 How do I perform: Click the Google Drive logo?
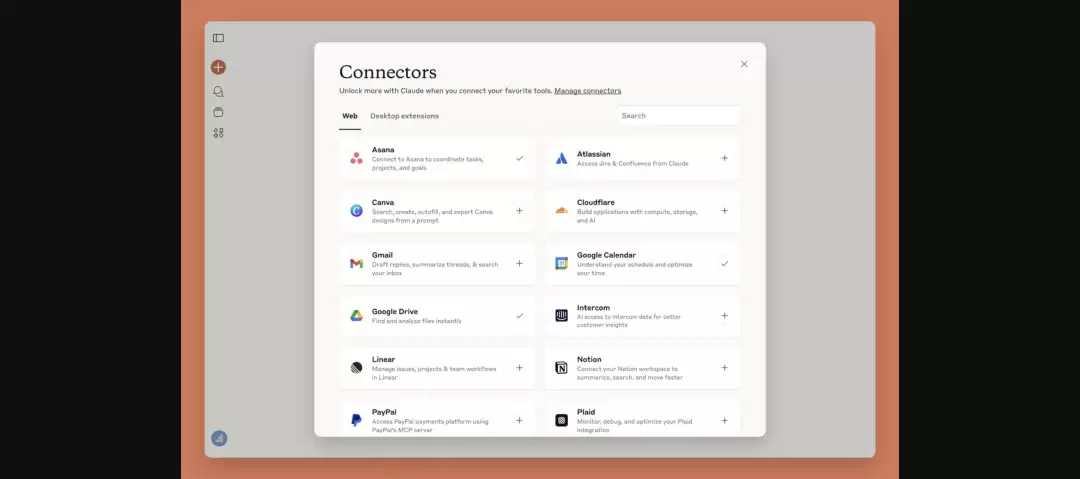pyautogui.click(x=356, y=316)
